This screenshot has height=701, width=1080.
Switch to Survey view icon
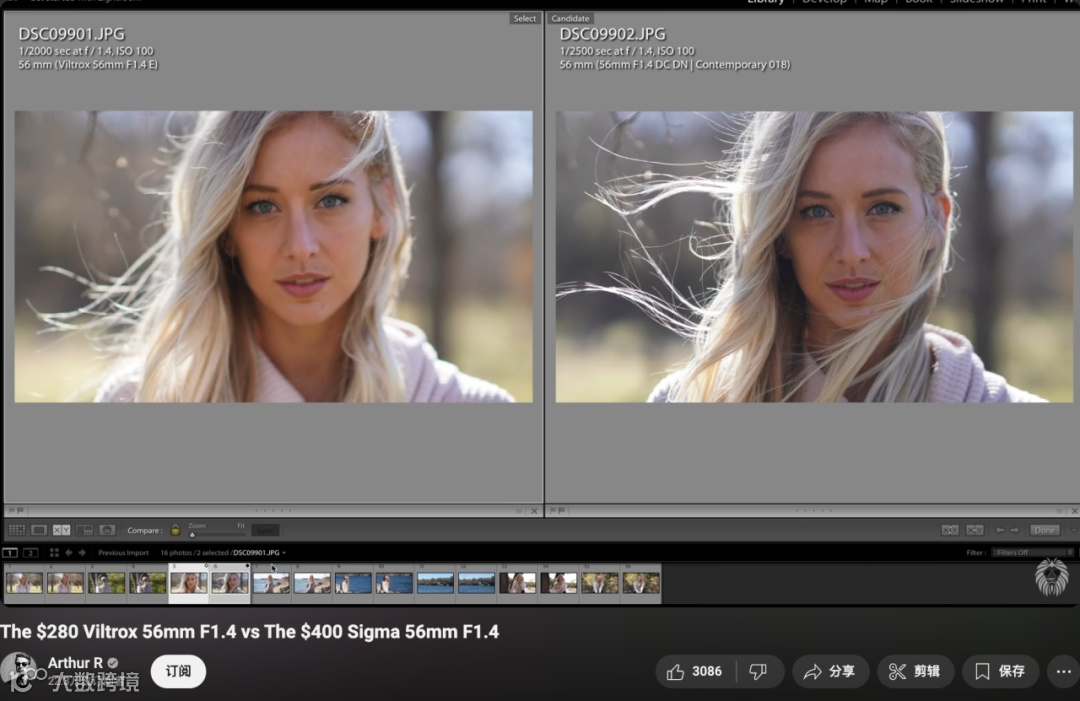85,530
